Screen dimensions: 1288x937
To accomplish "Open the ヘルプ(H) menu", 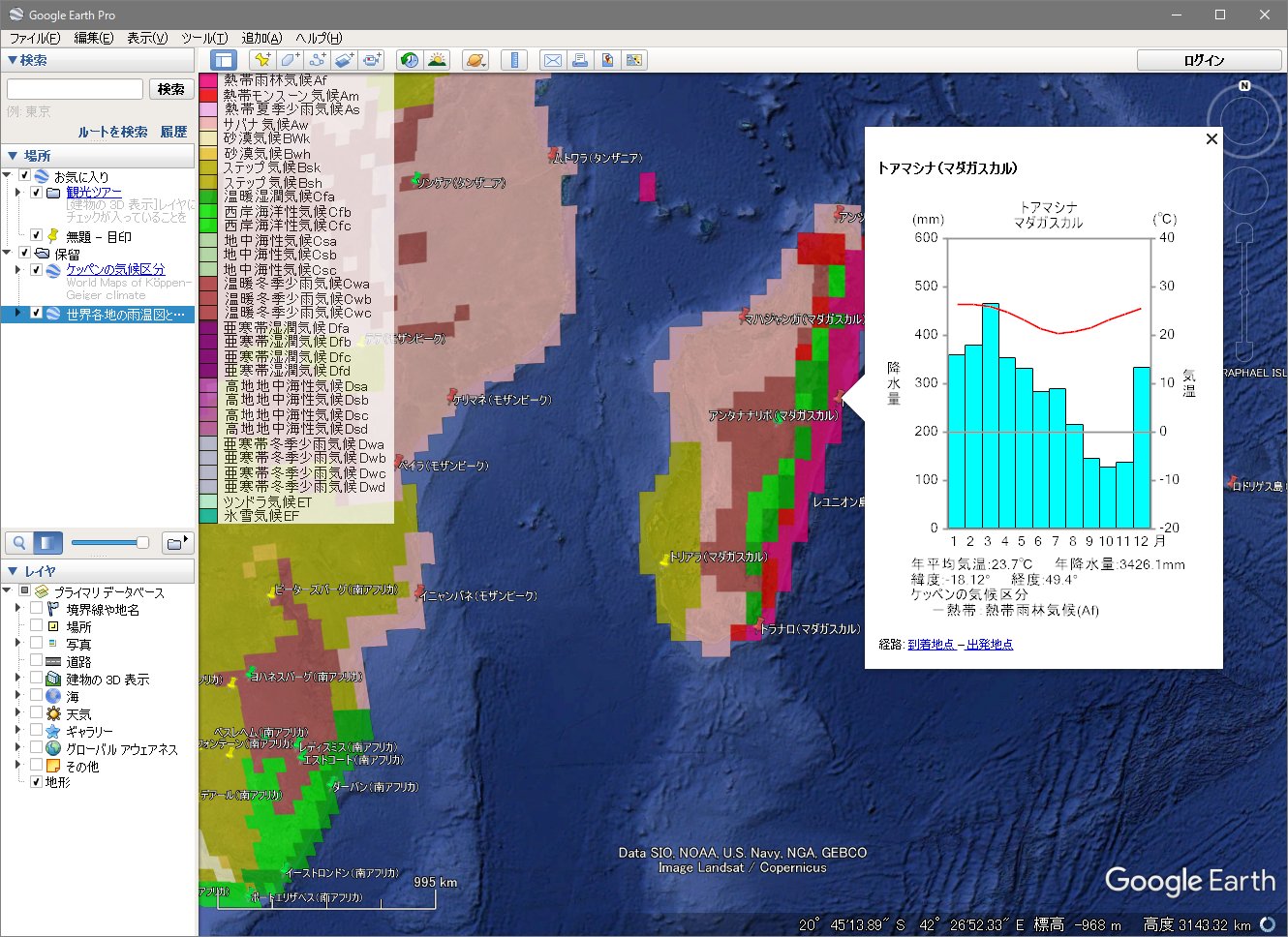I will (x=319, y=38).
